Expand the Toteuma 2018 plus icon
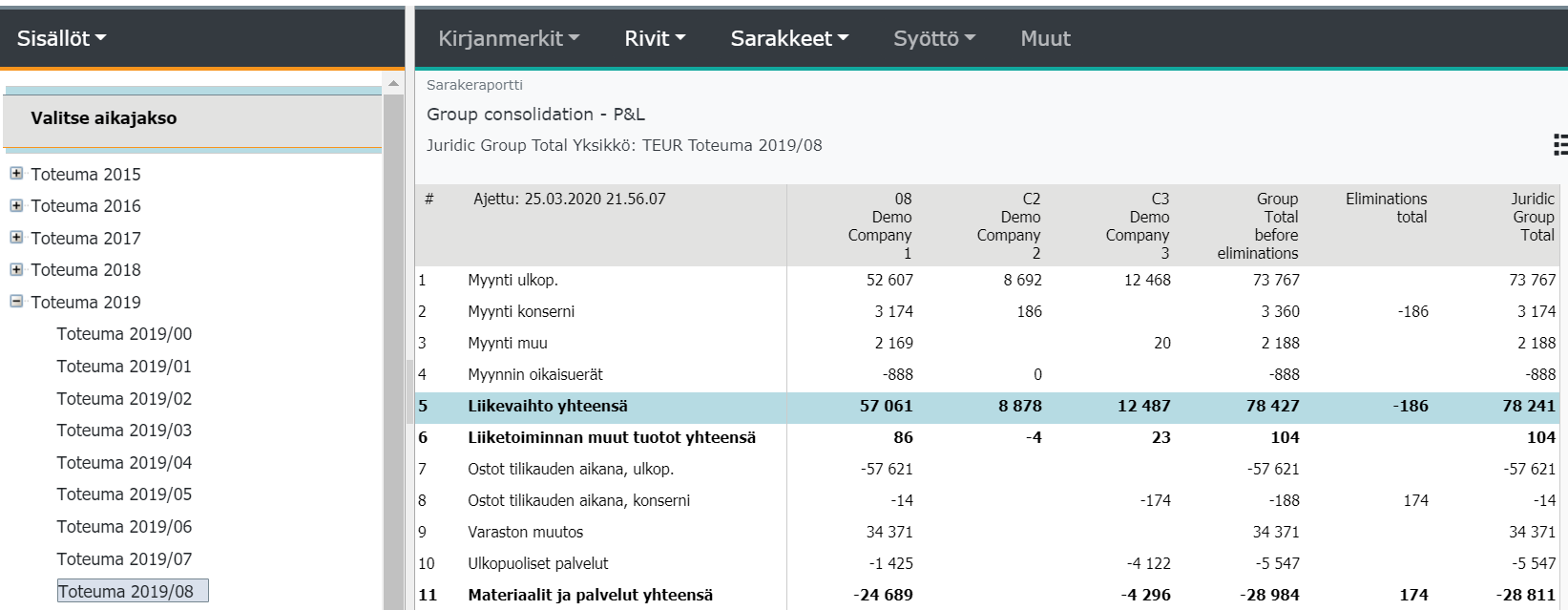The width and height of the screenshot is (1568, 610). [x=16, y=269]
